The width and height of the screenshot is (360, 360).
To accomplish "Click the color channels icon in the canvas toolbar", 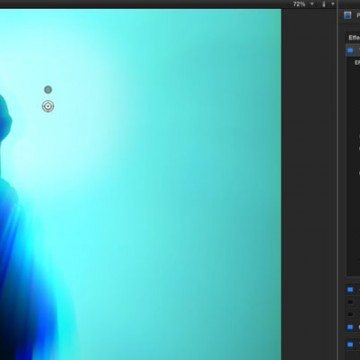I will 324,4.
